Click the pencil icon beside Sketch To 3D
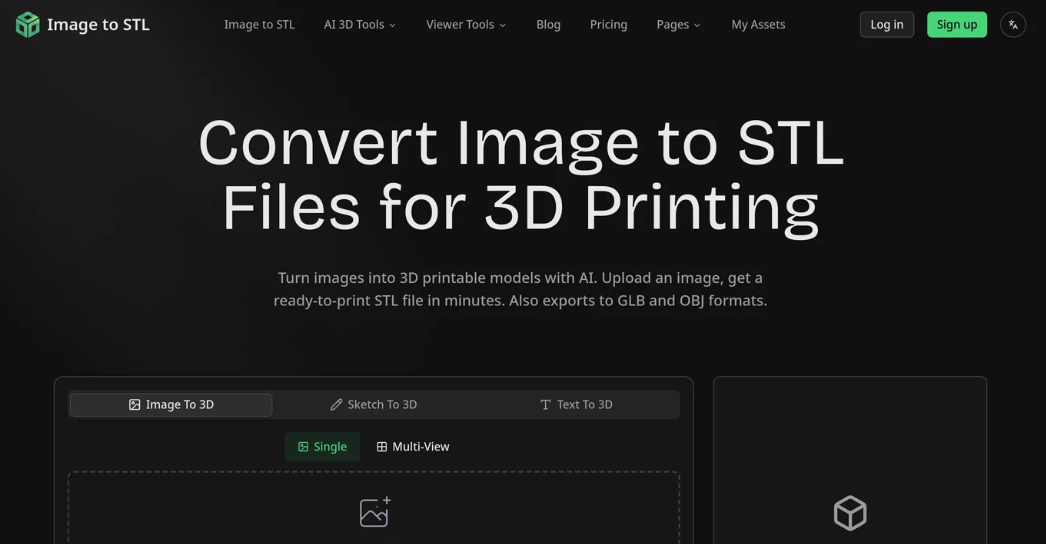Image resolution: width=1046 pixels, height=544 pixels. [x=336, y=405]
